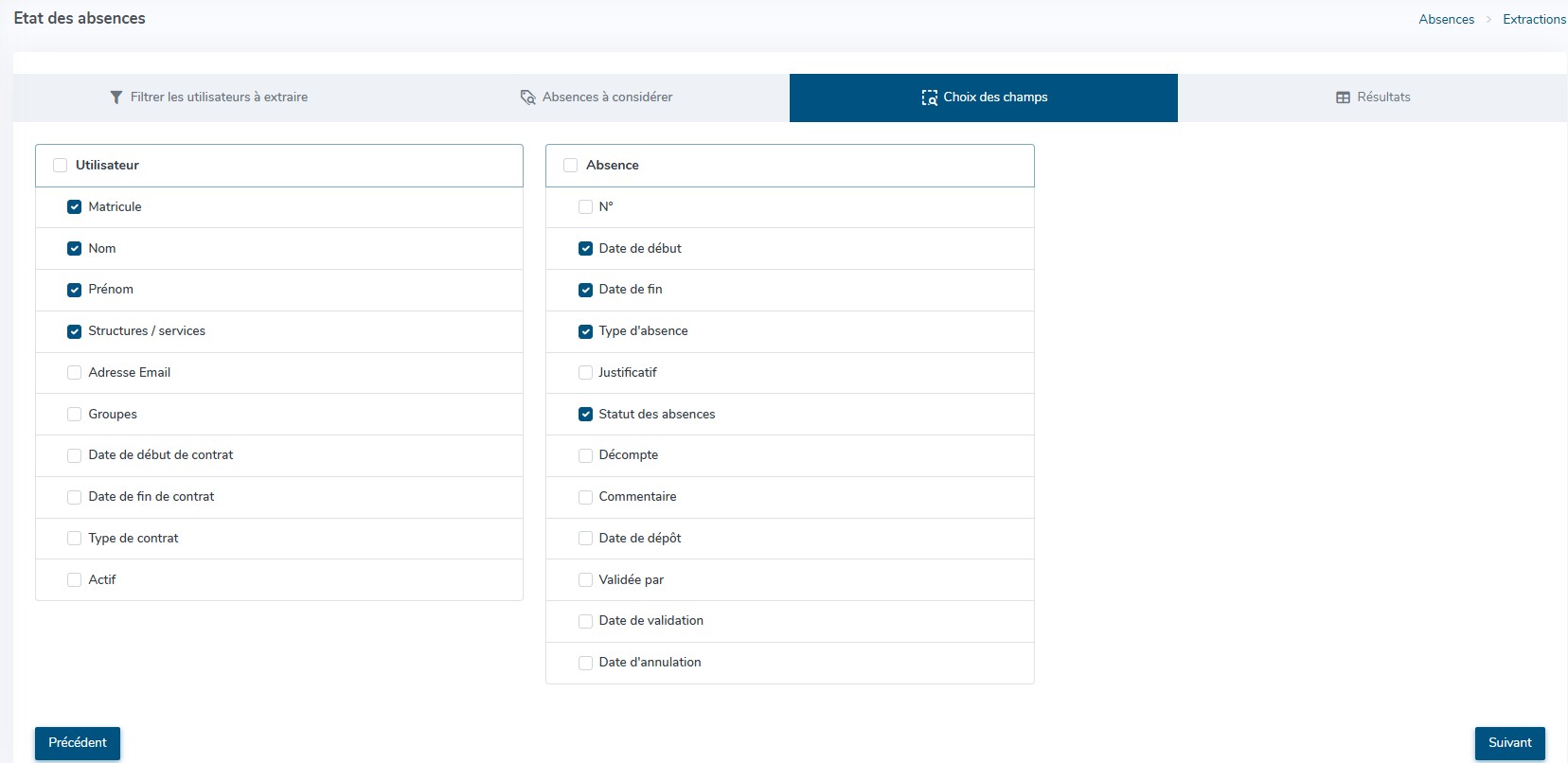Check the Absence header select-all box
This screenshot has height=763, width=1568.
tap(570, 166)
